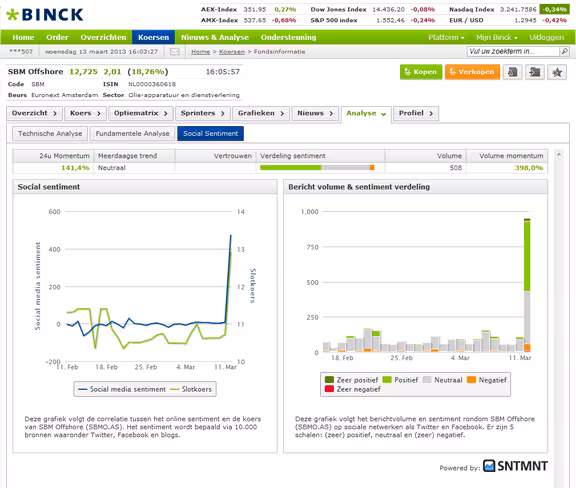
Task: Click the 398,0% volume momentum value
Action: tap(529, 168)
